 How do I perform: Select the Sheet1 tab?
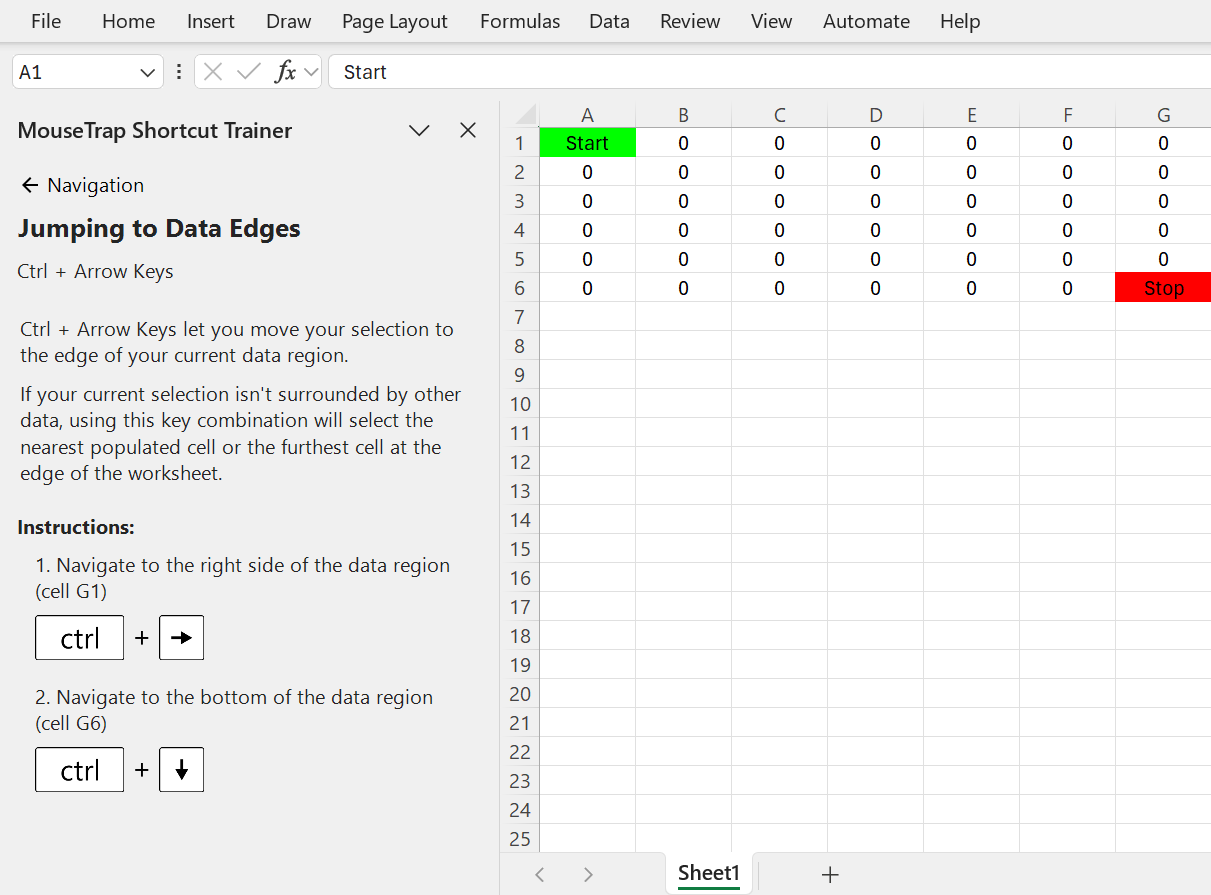(708, 873)
